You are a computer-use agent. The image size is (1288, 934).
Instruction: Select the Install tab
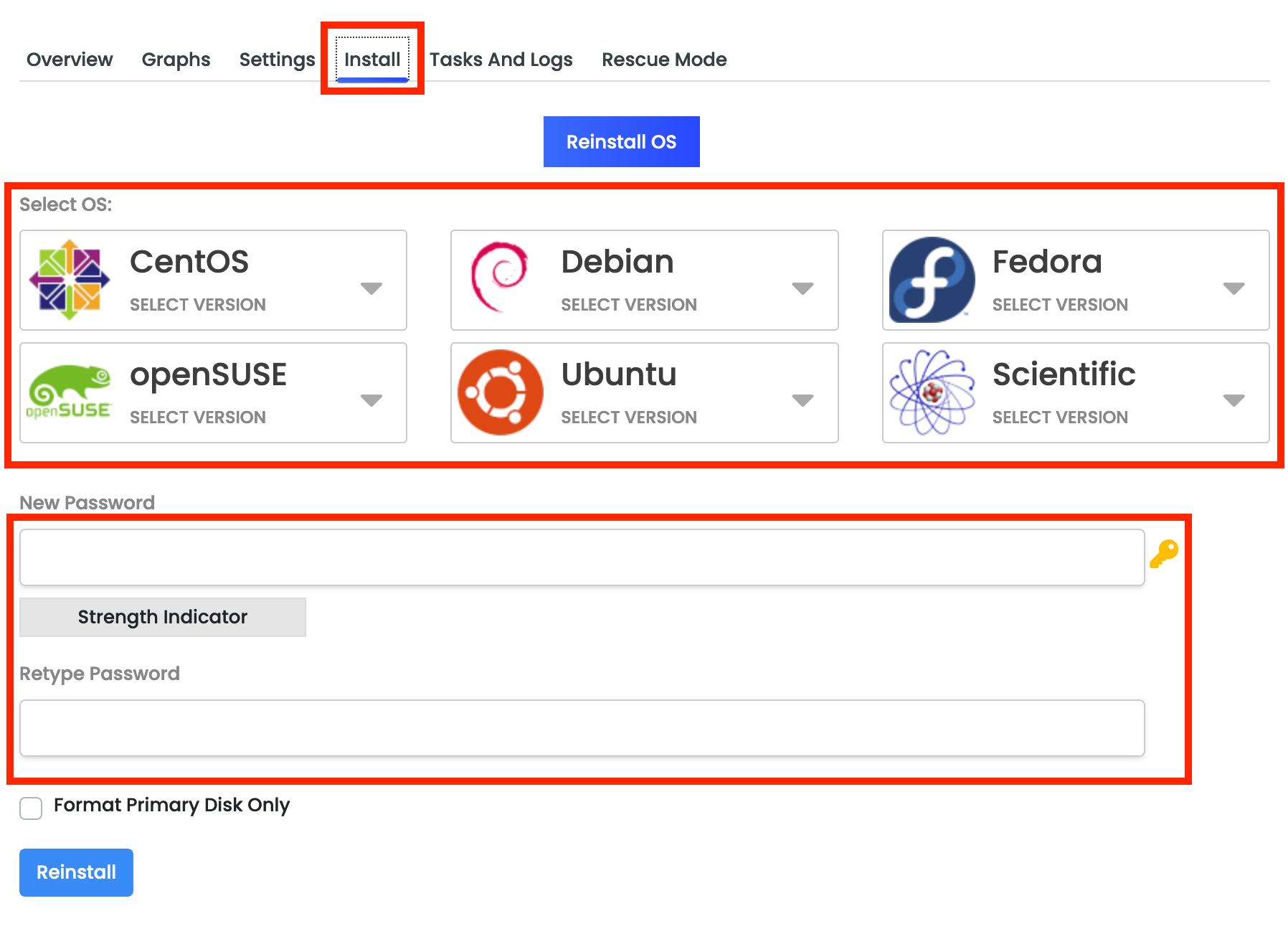pyautogui.click(x=372, y=60)
